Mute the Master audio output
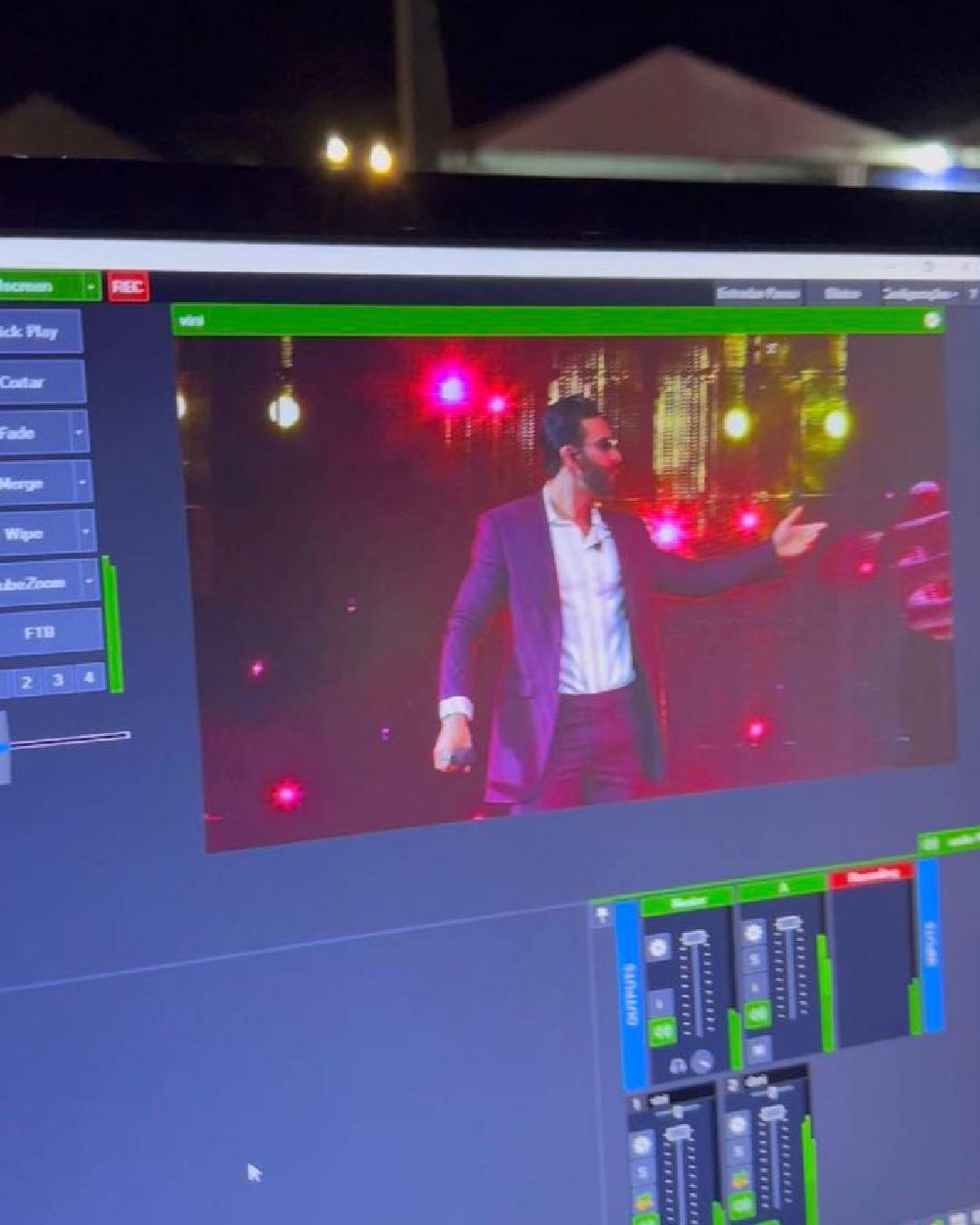This screenshot has width=980, height=1225. 662,1031
